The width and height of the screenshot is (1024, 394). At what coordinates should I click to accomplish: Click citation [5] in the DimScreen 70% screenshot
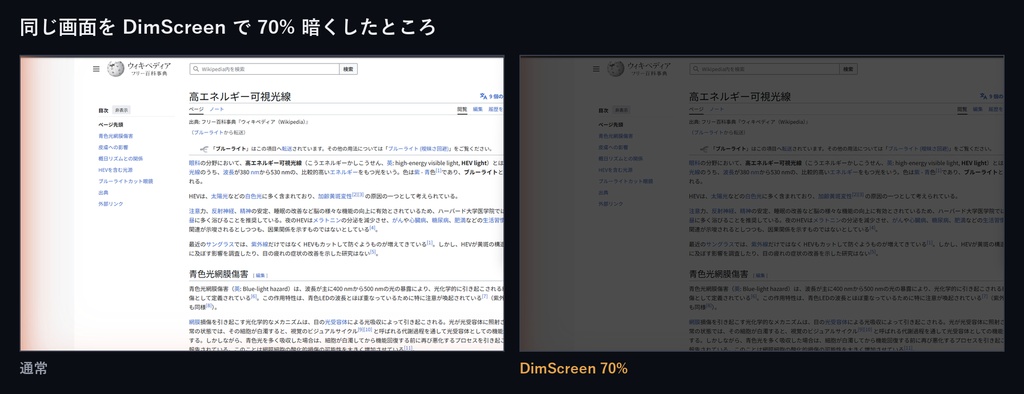pyautogui.click(x=873, y=251)
